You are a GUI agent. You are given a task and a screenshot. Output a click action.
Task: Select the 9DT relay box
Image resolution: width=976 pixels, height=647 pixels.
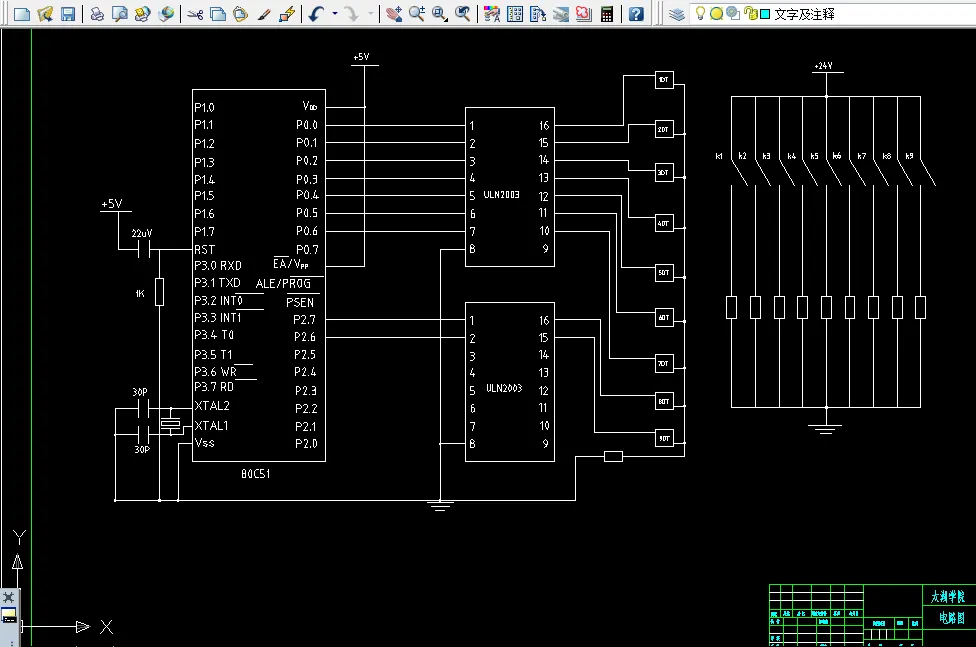[x=664, y=438]
